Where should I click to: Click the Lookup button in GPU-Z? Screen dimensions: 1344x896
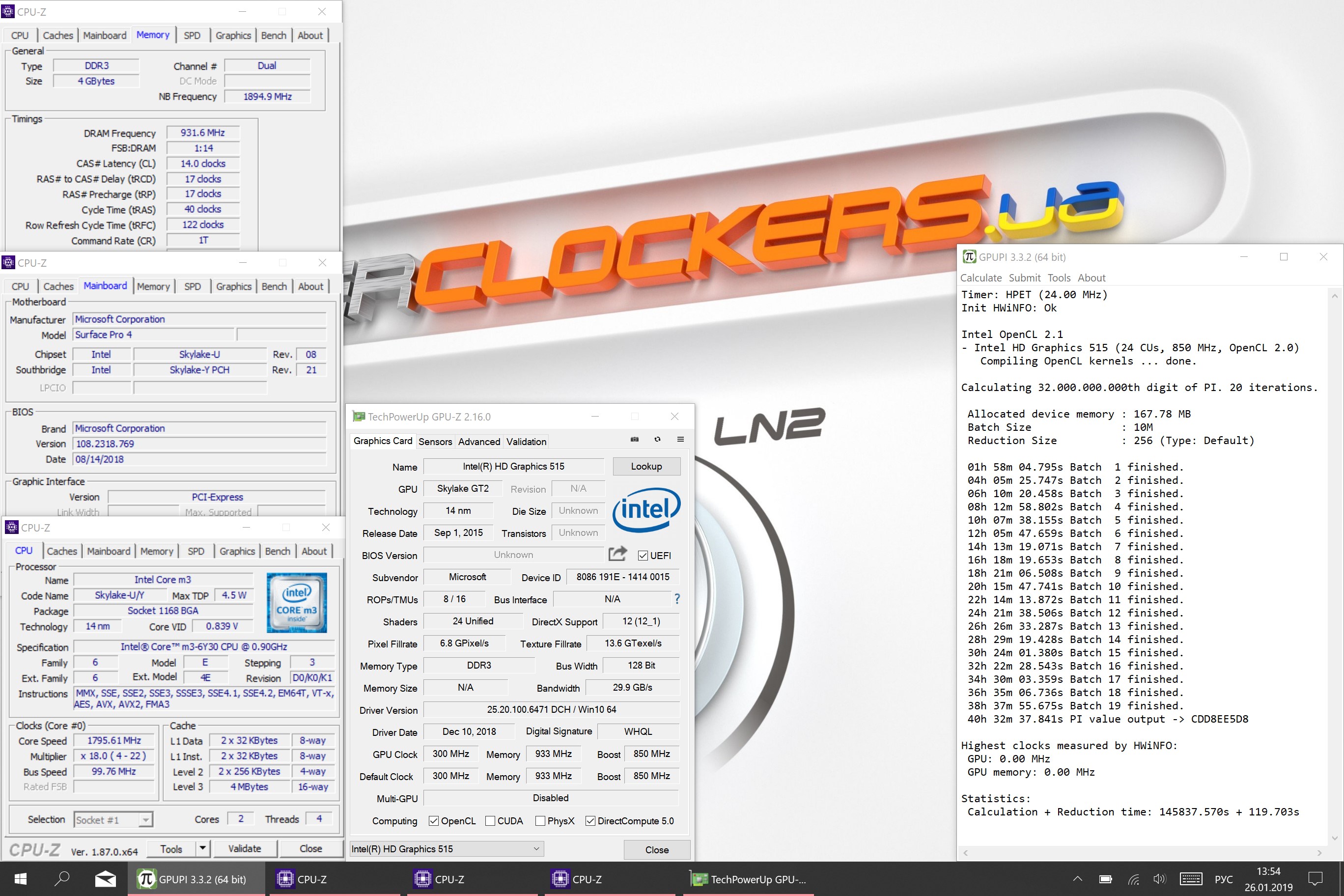(646, 466)
